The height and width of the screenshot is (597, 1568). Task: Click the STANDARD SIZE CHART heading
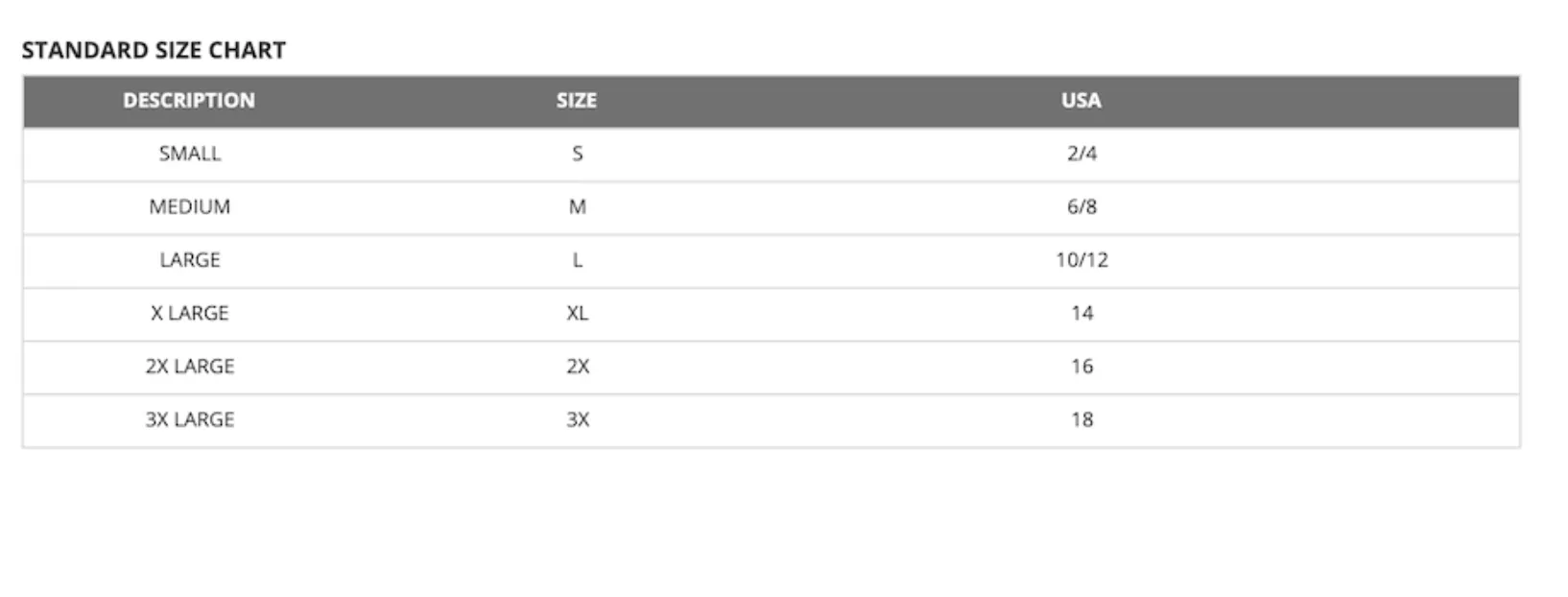pyautogui.click(x=154, y=50)
